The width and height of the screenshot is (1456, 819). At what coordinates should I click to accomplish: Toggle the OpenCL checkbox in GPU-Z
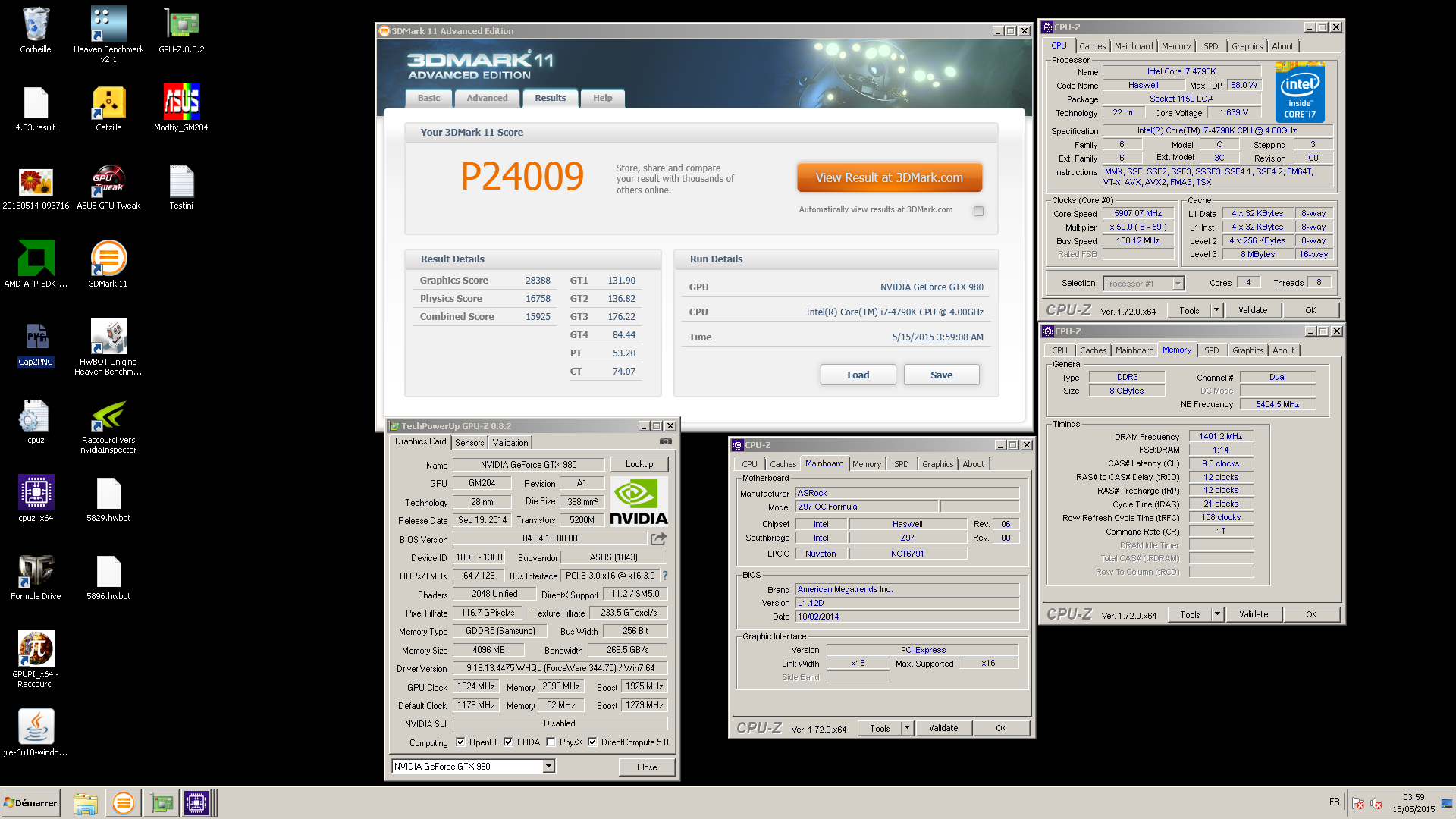(460, 742)
